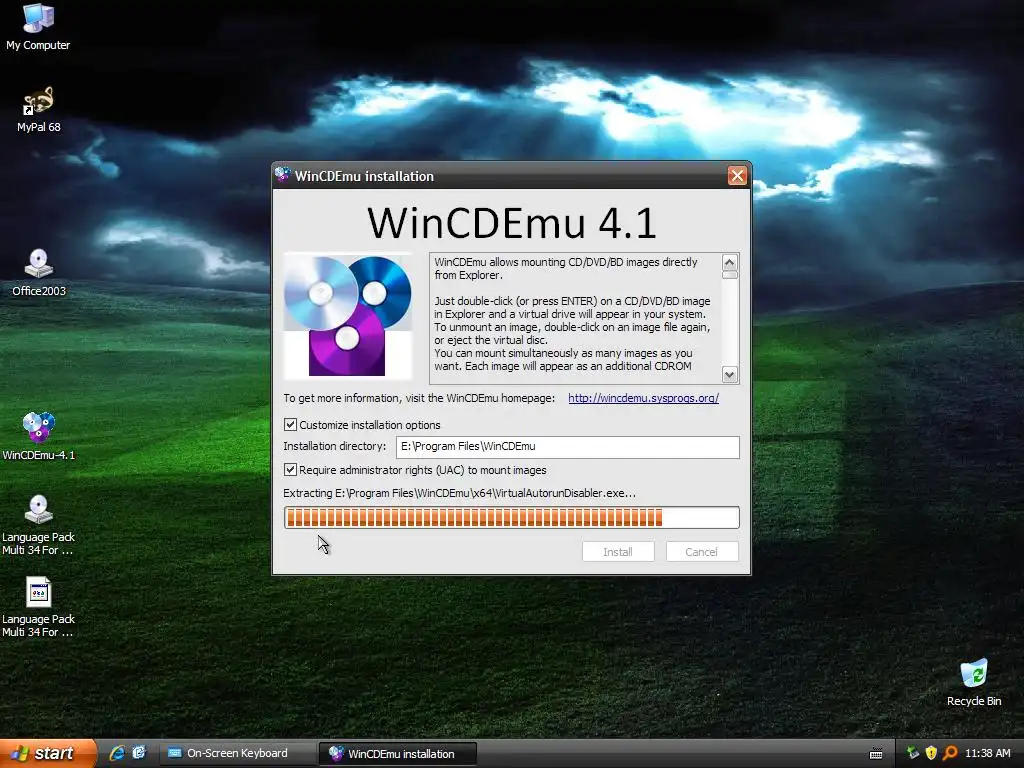
Task: Click the keyboard icon in the taskbar
Action: 876,754
